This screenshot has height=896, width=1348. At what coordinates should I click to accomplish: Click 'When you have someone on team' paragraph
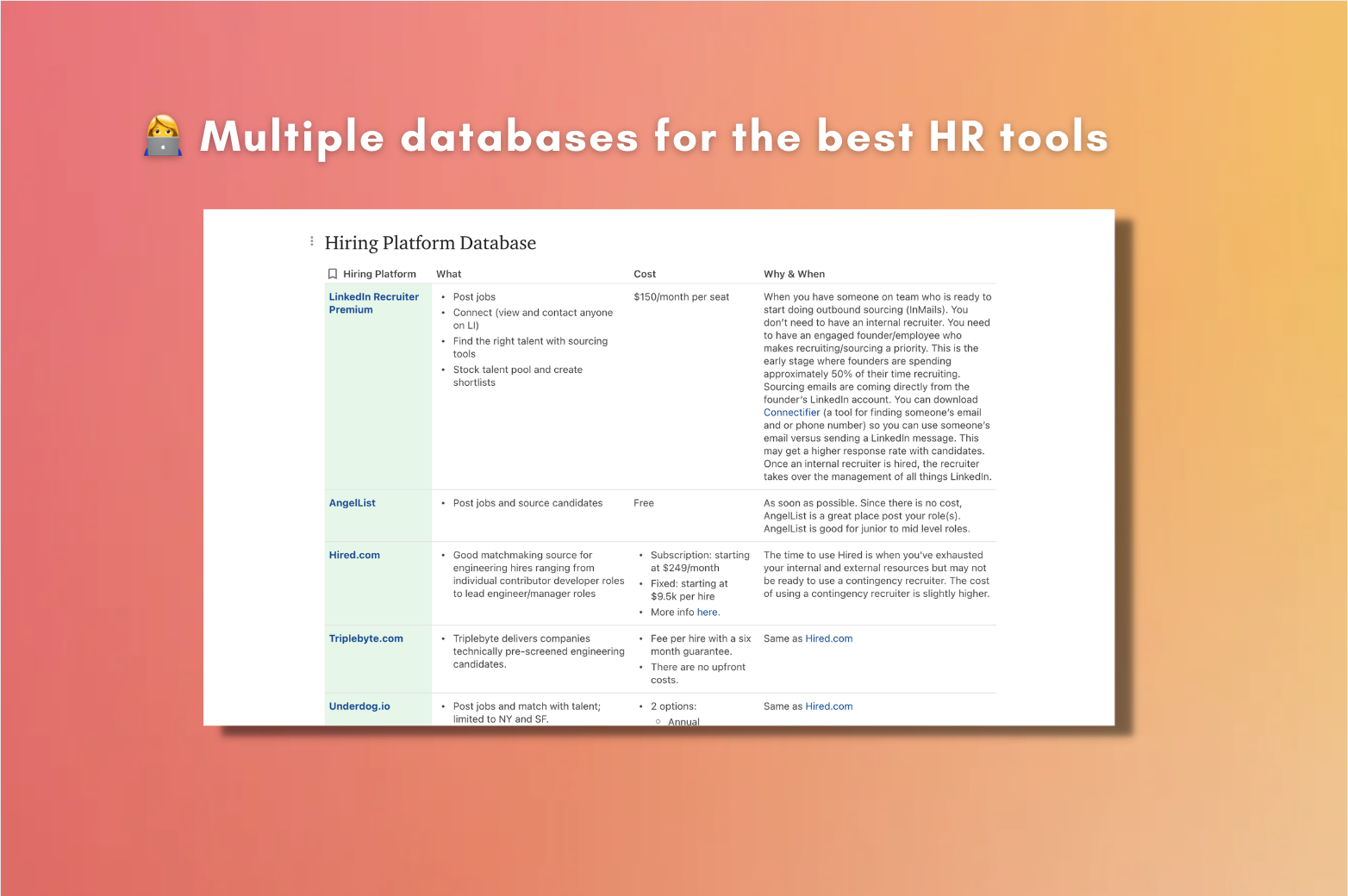pos(877,387)
